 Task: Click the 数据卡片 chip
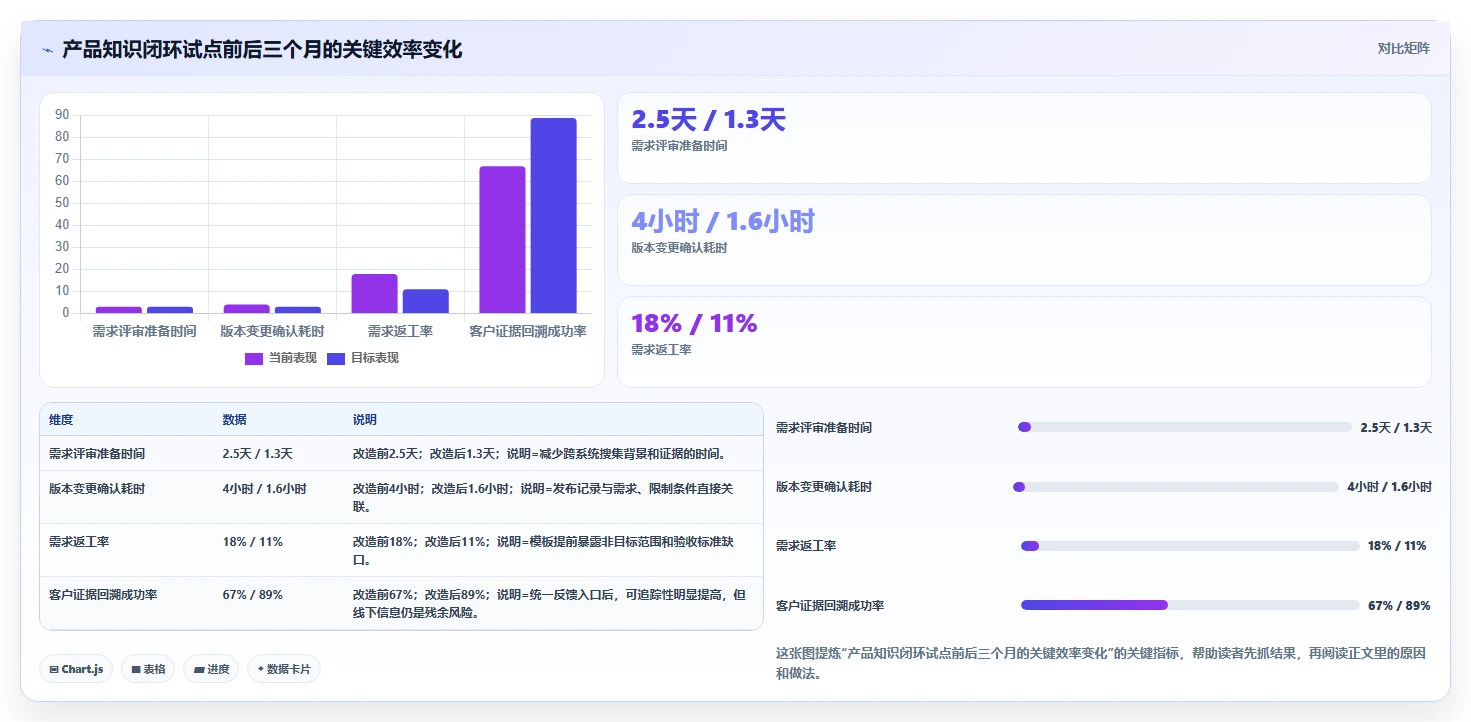pos(284,669)
